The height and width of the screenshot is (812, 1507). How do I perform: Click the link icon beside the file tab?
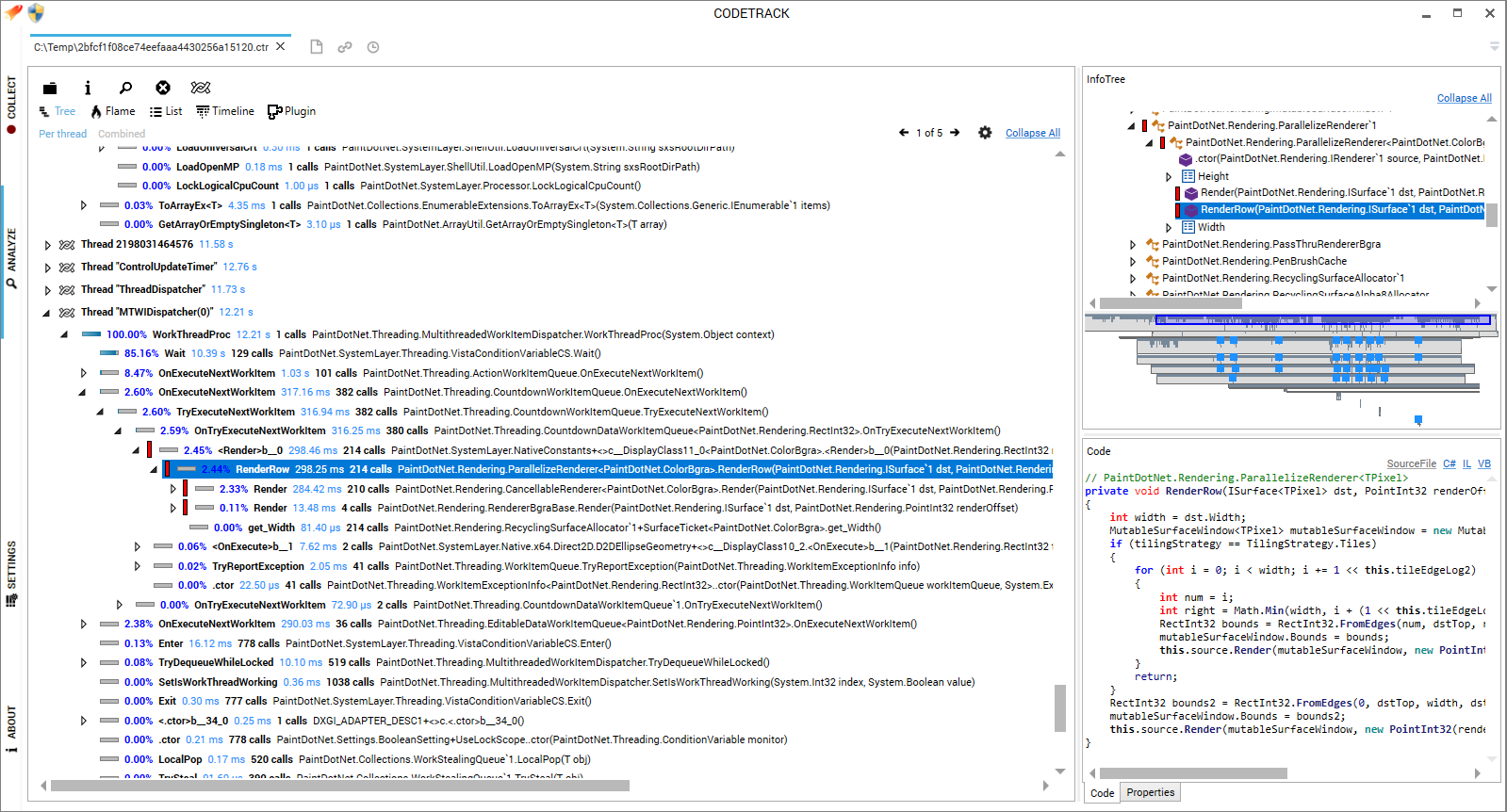coord(345,47)
